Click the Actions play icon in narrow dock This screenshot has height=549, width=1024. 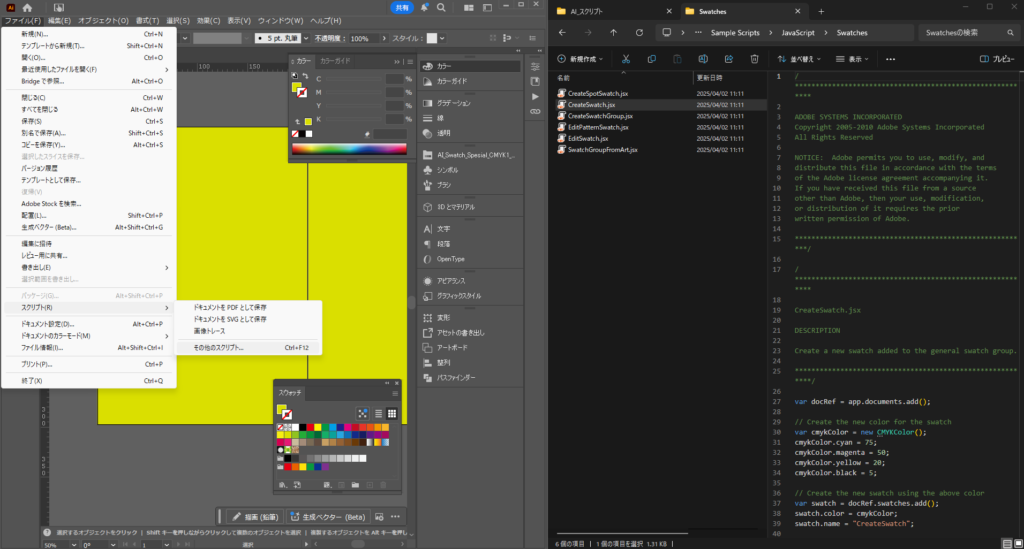536,97
